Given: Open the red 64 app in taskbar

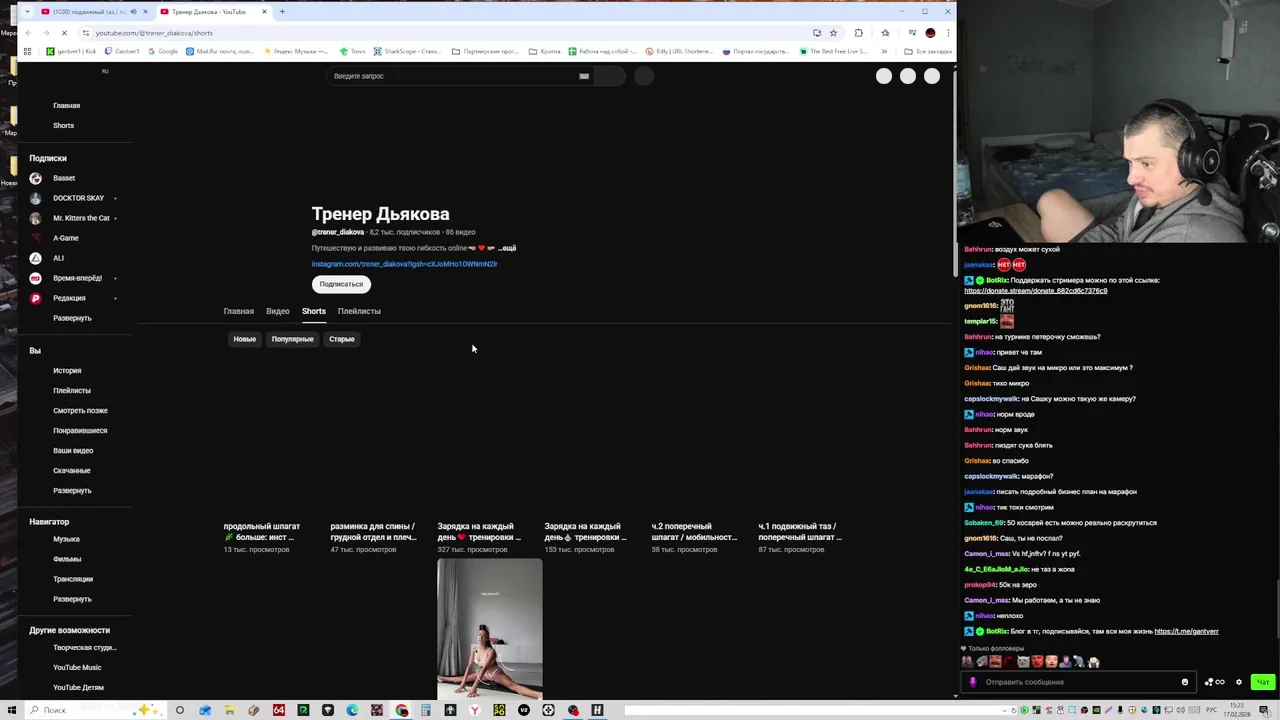Looking at the screenshot, I should coord(278,710).
